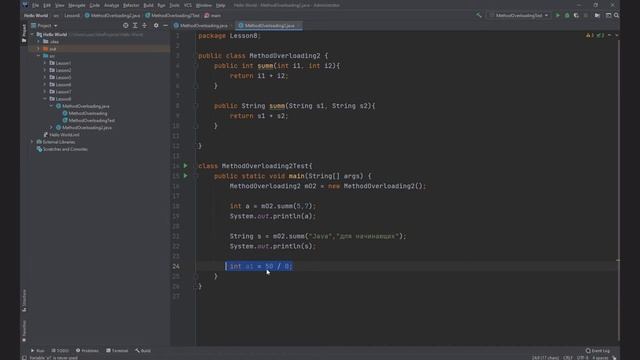Expand the Lesson2 package

(x=45, y=70)
